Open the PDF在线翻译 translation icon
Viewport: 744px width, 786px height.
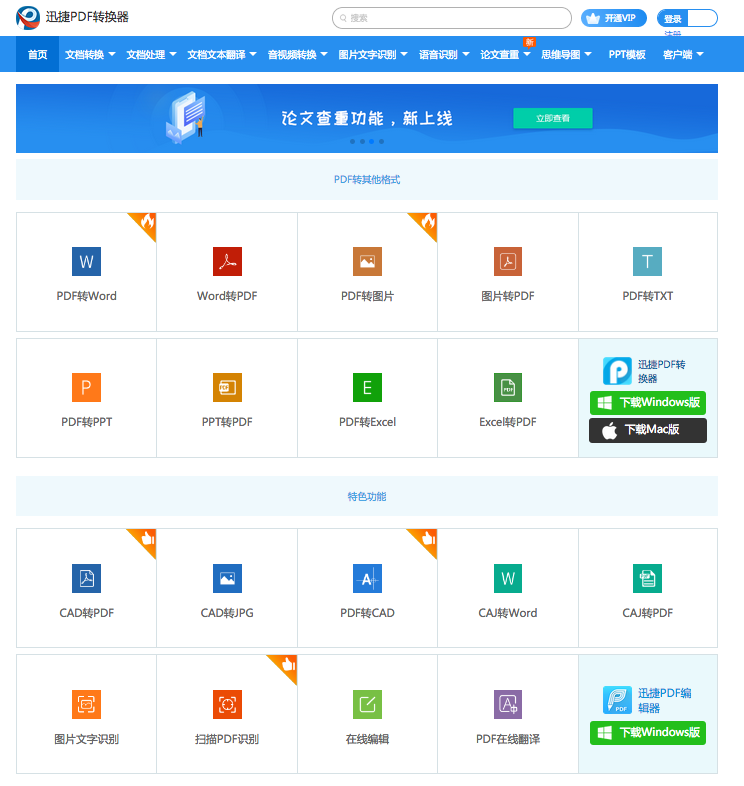[507, 704]
